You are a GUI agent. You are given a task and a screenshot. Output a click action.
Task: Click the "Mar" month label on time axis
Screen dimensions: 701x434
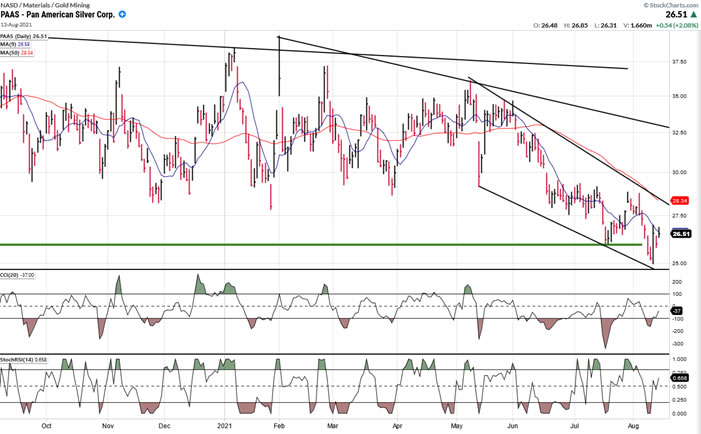tap(332, 426)
